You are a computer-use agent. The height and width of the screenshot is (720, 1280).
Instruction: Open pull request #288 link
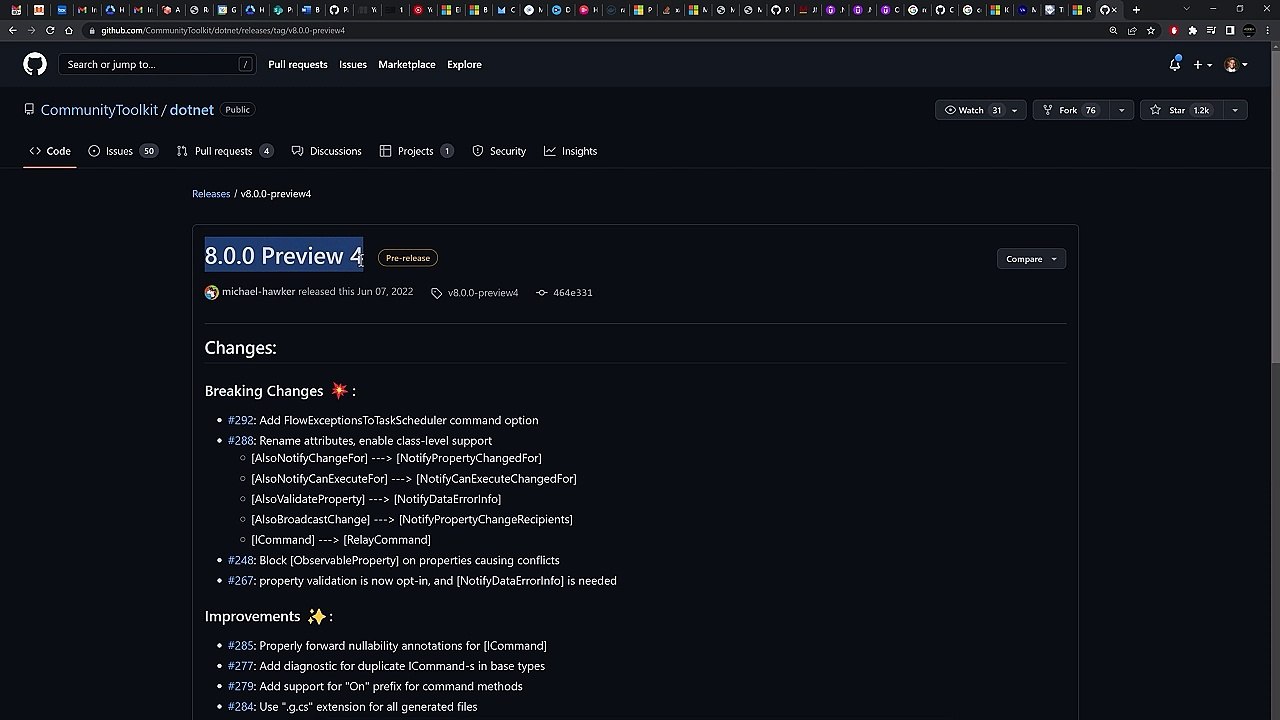tap(240, 440)
